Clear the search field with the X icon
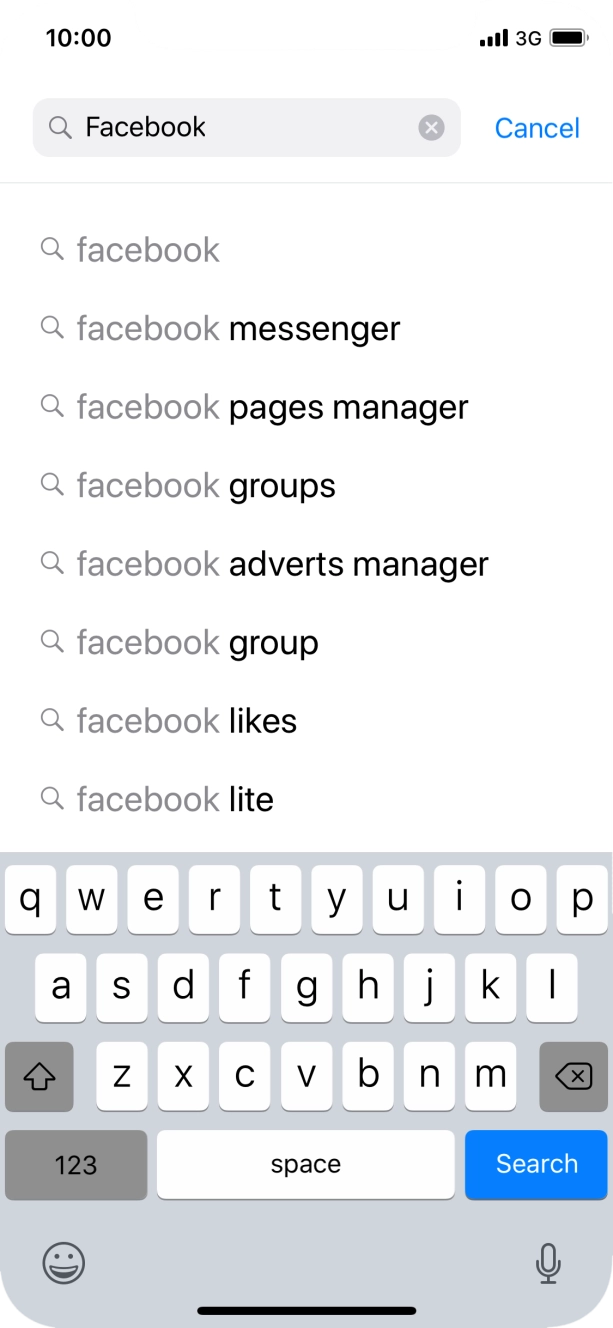The image size is (613, 1328). coord(431,125)
